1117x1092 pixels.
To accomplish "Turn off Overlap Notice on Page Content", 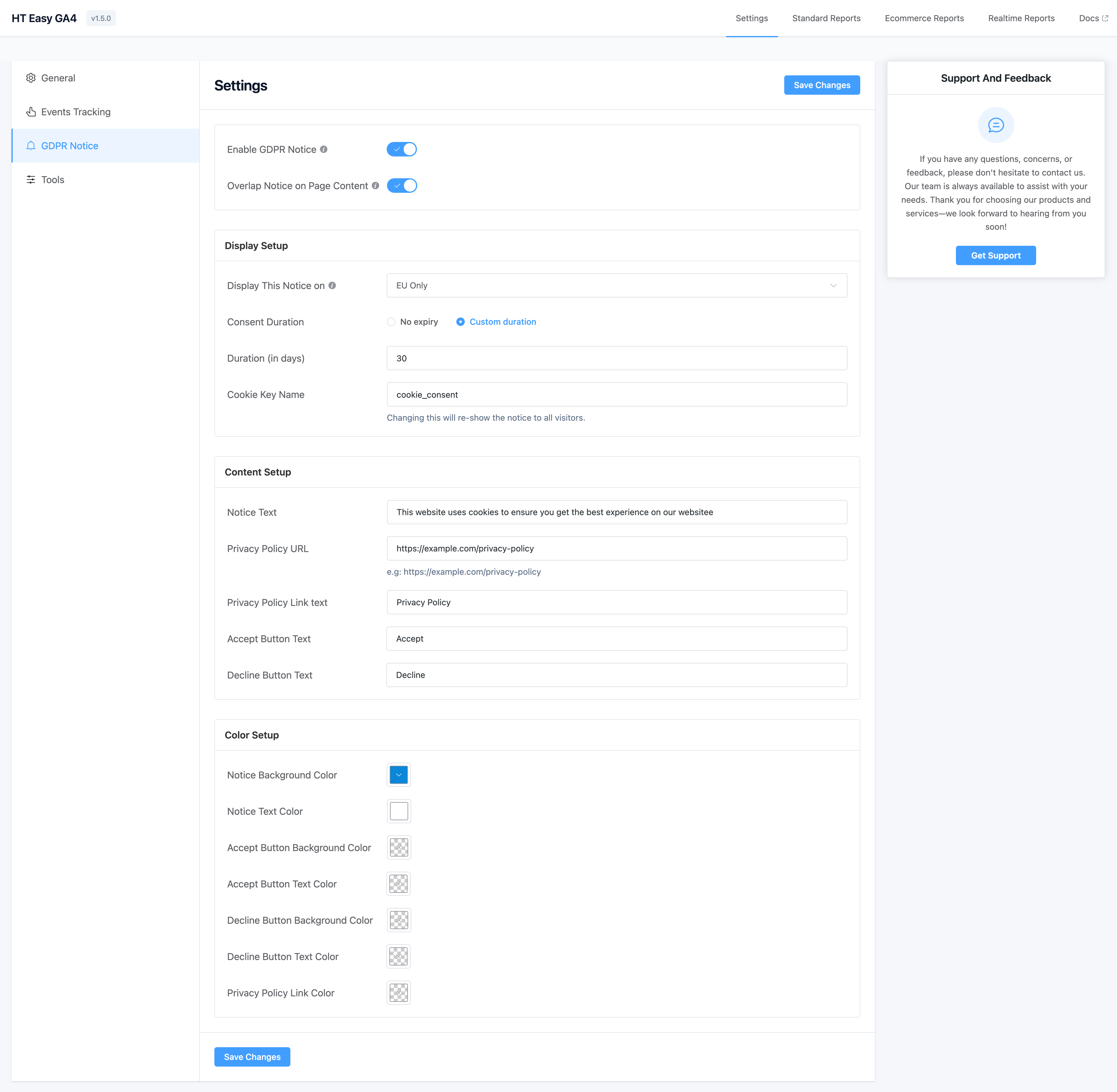I will click(402, 185).
